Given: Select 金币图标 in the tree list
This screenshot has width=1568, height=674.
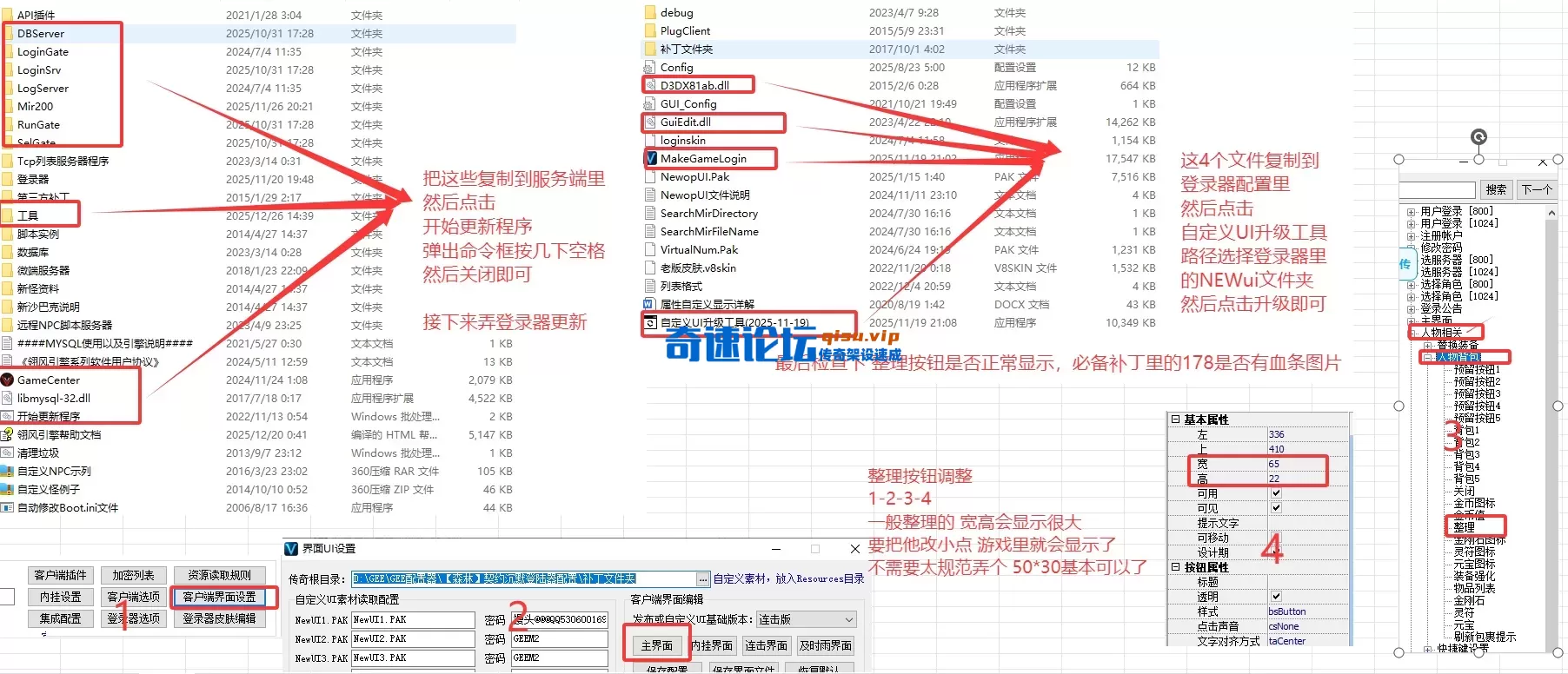Looking at the screenshot, I should coord(1474,503).
